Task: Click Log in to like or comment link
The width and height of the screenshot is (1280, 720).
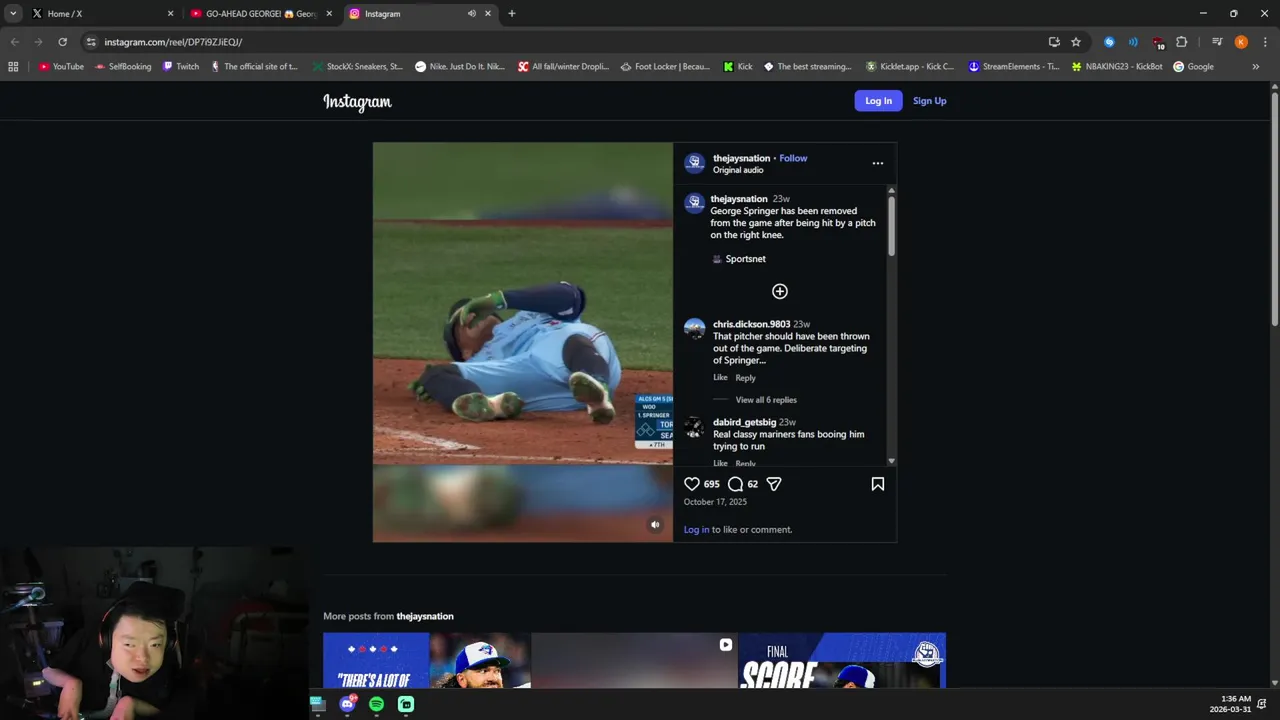Action: [696, 530]
